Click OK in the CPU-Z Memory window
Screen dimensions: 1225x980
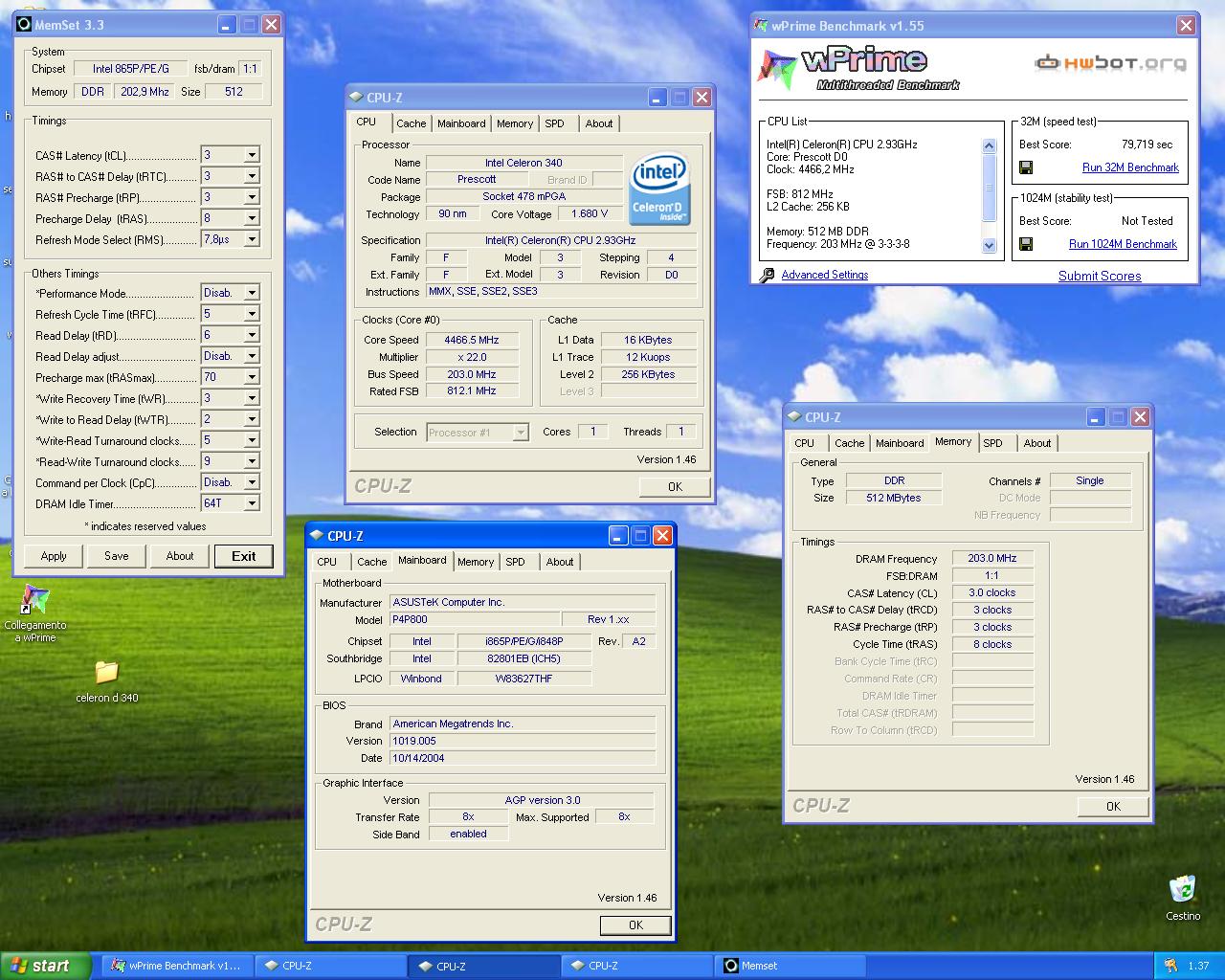click(1113, 807)
